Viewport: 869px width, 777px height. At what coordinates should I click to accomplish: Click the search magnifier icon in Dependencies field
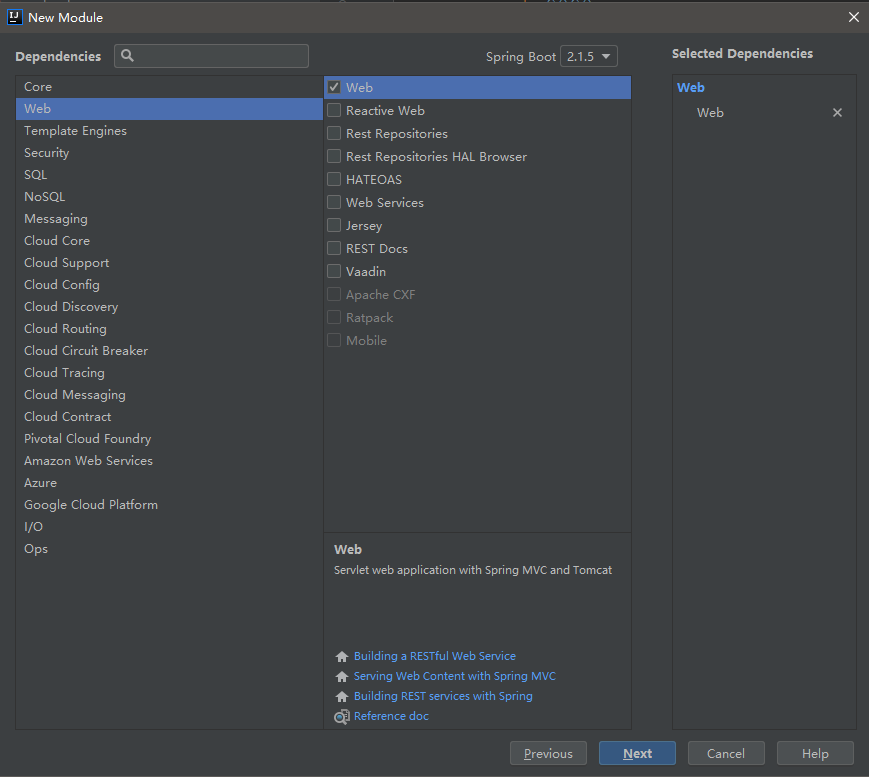pyautogui.click(x=128, y=56)
